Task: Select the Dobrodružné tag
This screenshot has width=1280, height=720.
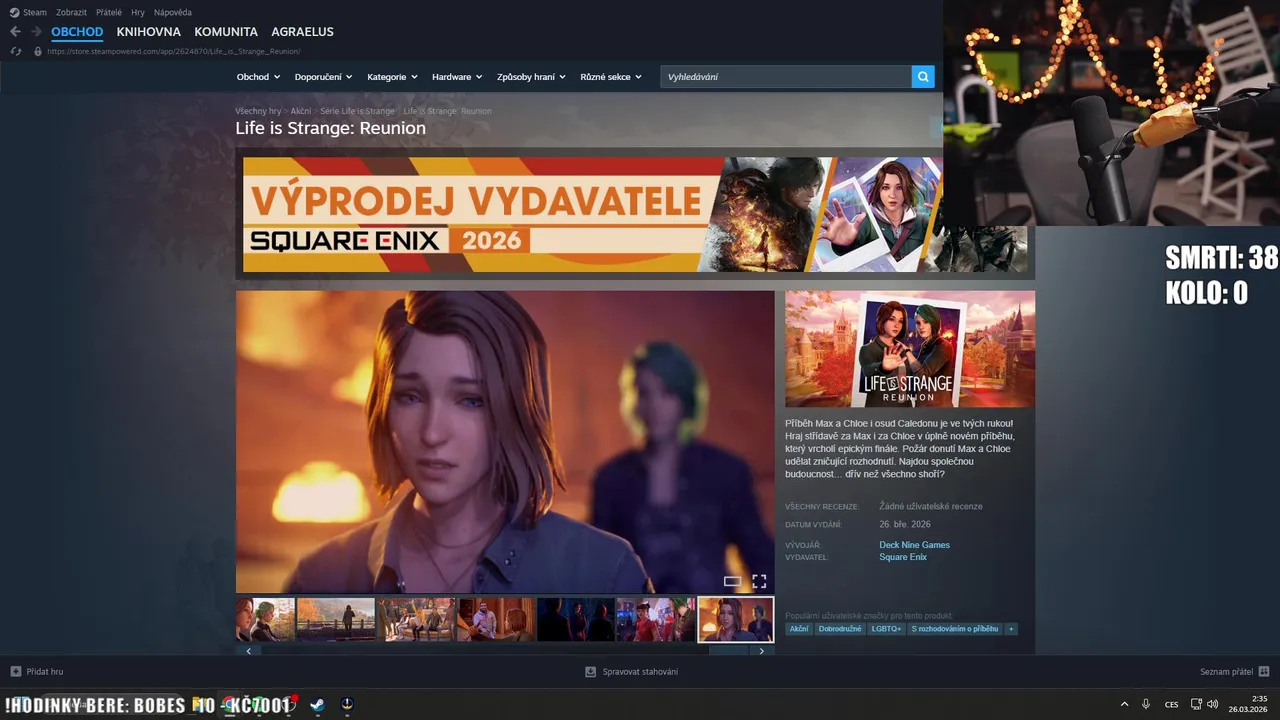Action: pyautogui.click(x=840, y=629)
